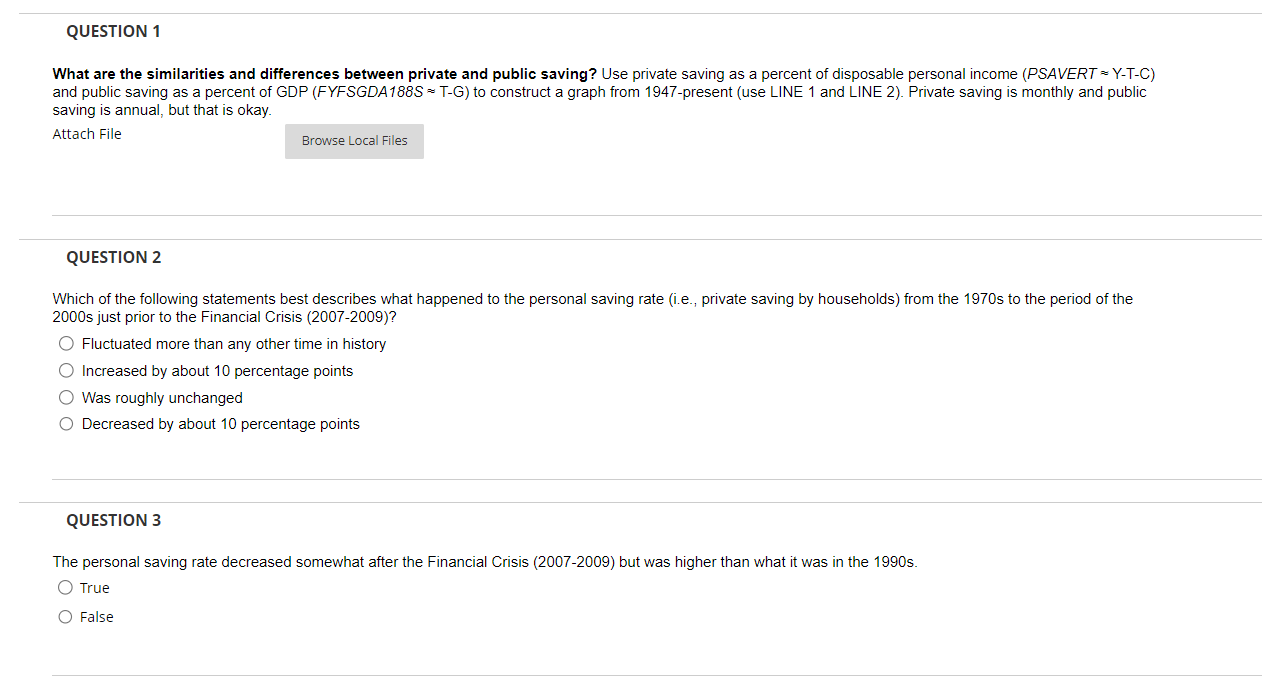Select the PSAVERT series mention in Question 1
Image resolution: width=1262 pixels, height=683 pixels.
point(1063,73)
